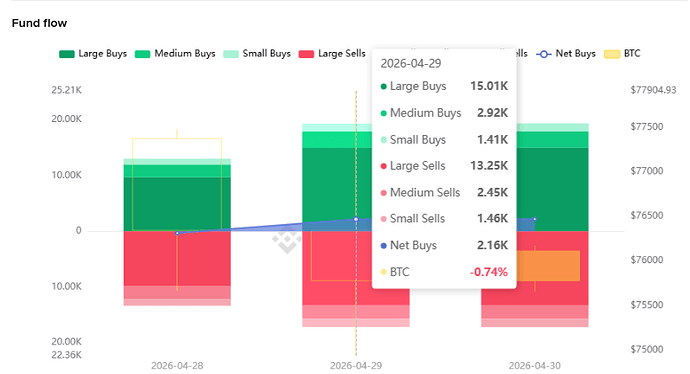The width and height of the screenshot is (690, 374).
Task: Toggle BTC legend entry
Action: tap(622, 54)
